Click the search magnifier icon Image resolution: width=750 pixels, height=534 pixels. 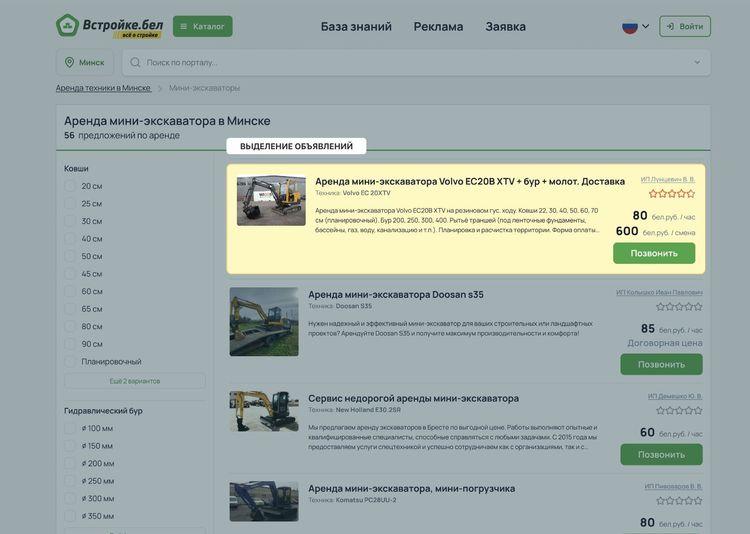135,62
